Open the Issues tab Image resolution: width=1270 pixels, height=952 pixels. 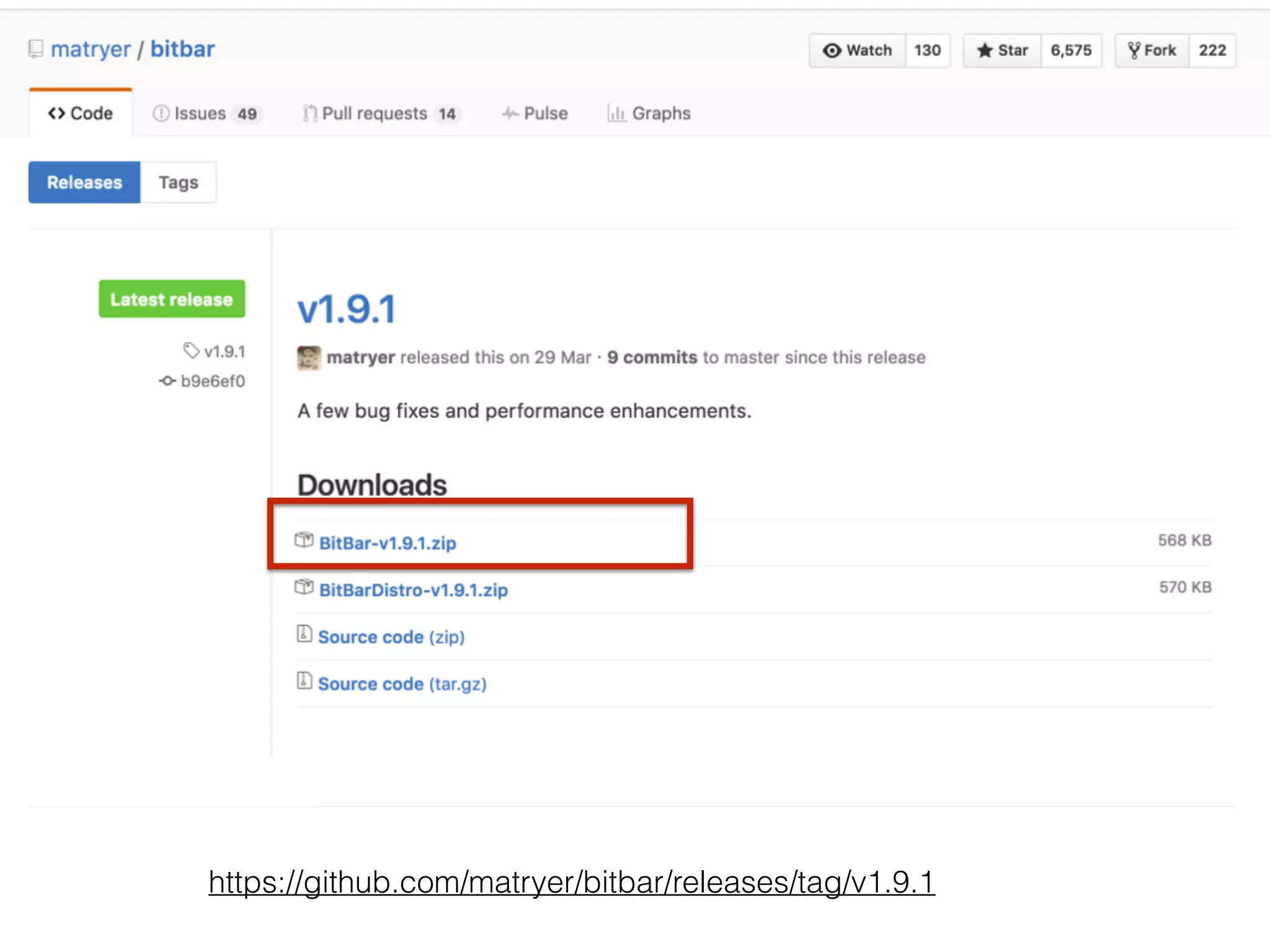point(208,113)
